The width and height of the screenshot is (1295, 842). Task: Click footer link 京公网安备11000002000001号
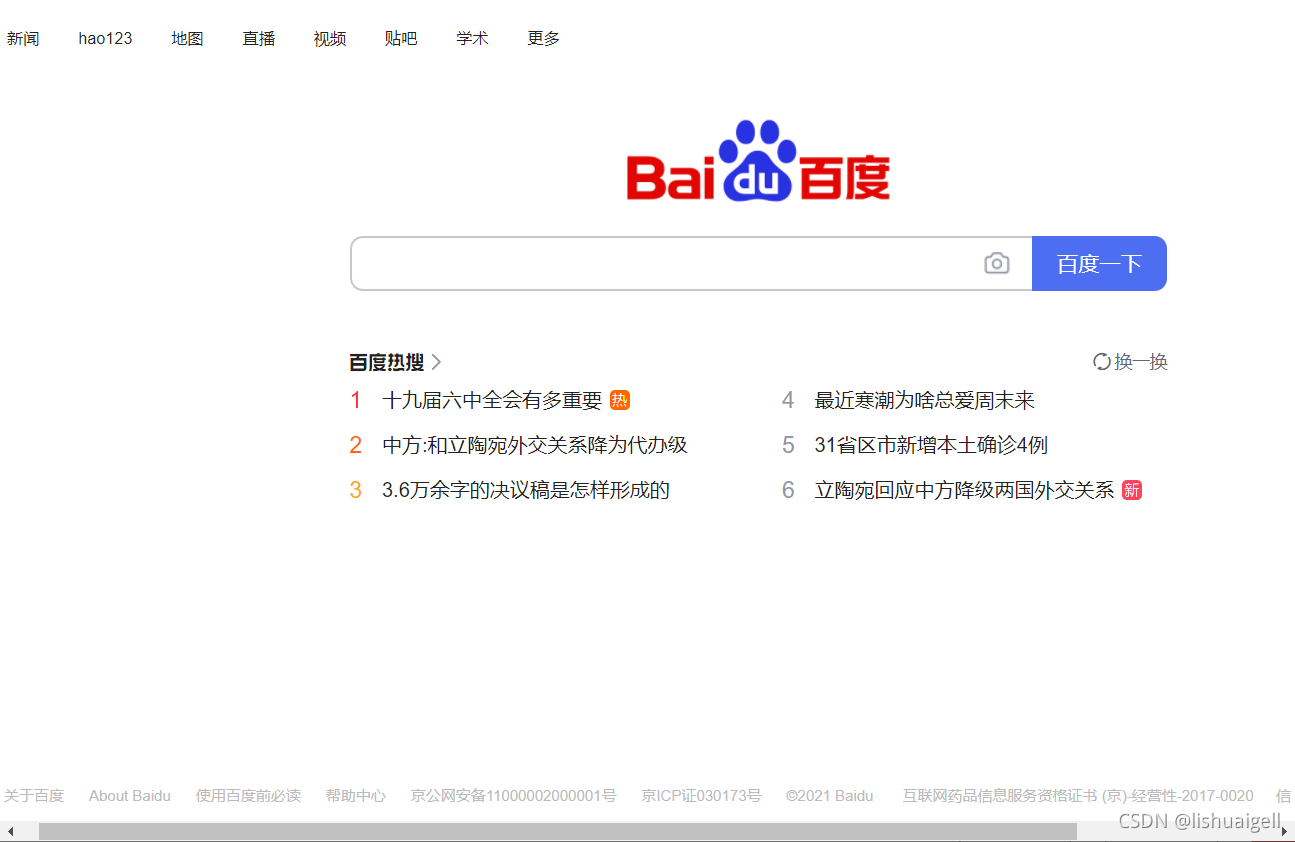pos(513,796)
